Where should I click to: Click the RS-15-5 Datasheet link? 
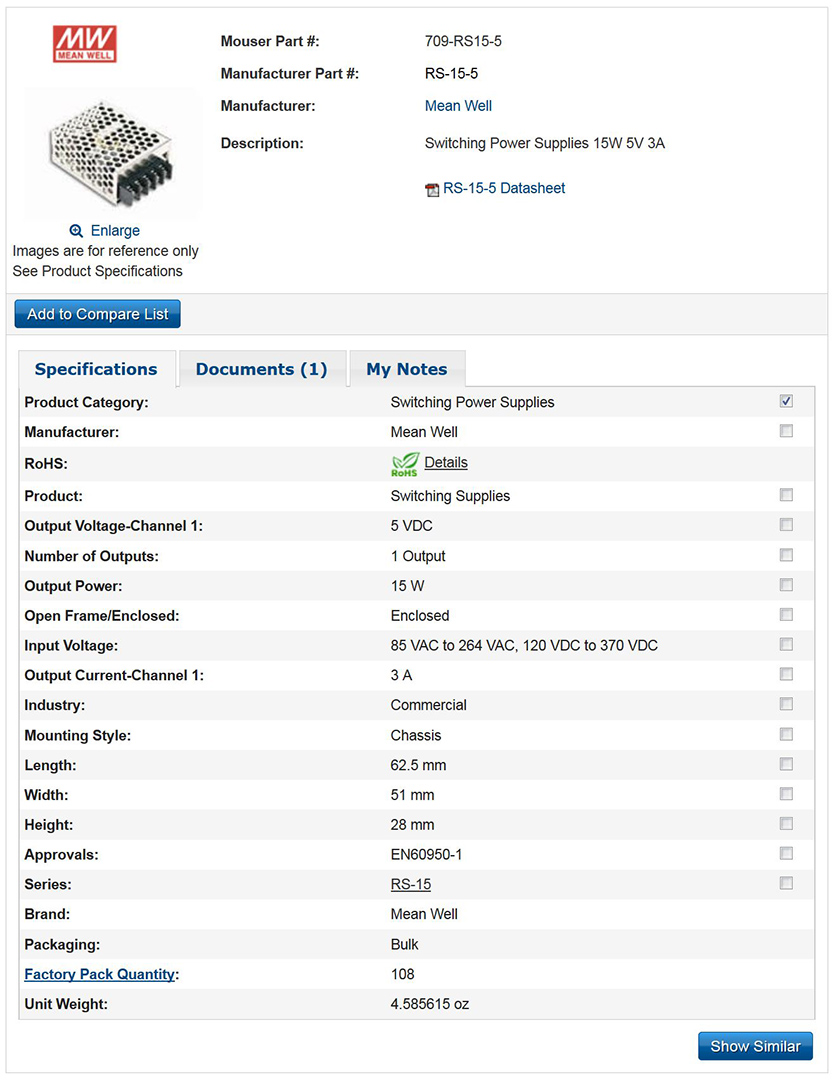point(505,188)
